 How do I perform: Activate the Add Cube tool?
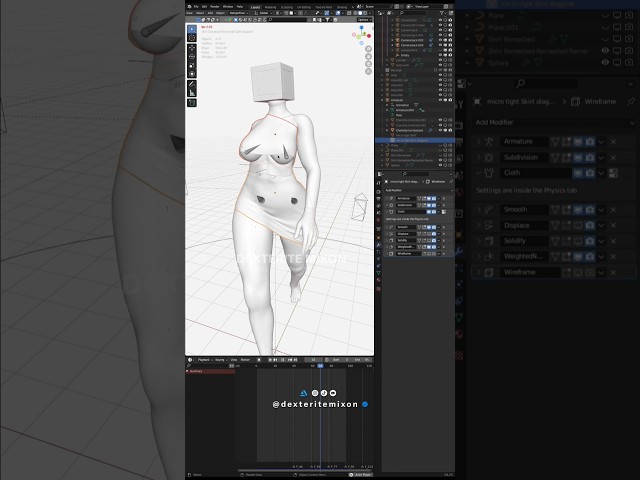(192, 102)
